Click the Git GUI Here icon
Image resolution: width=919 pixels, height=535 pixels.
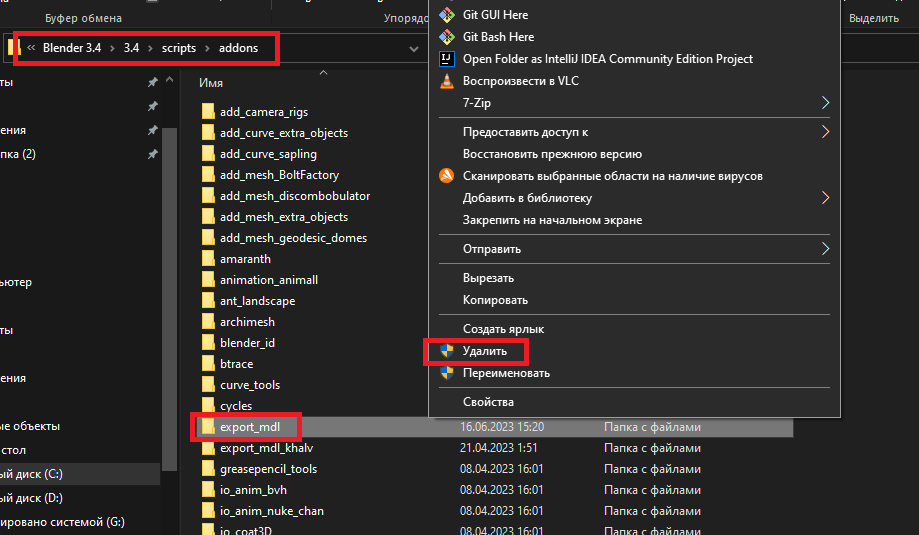coord(447,15)
